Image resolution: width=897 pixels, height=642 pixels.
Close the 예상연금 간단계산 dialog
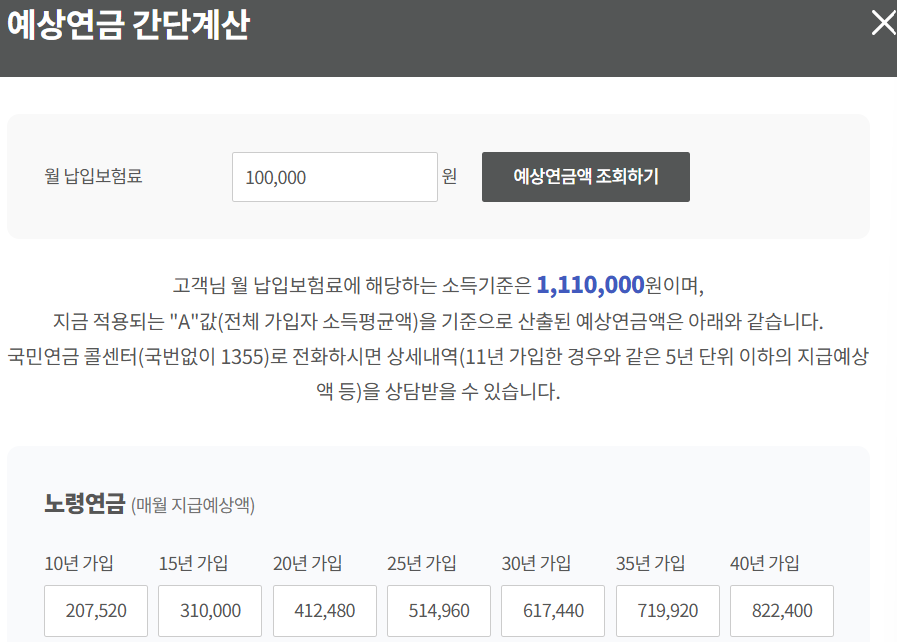pos(881,23)
